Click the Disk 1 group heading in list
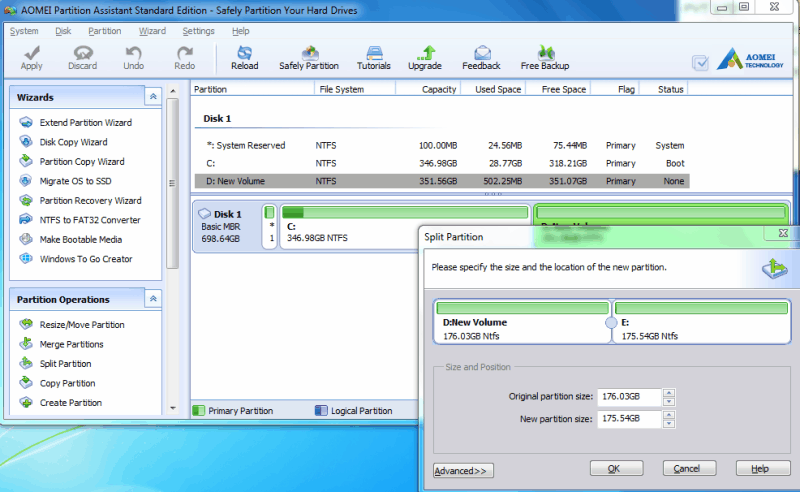800x492 pixels. [x=217, y=118]
